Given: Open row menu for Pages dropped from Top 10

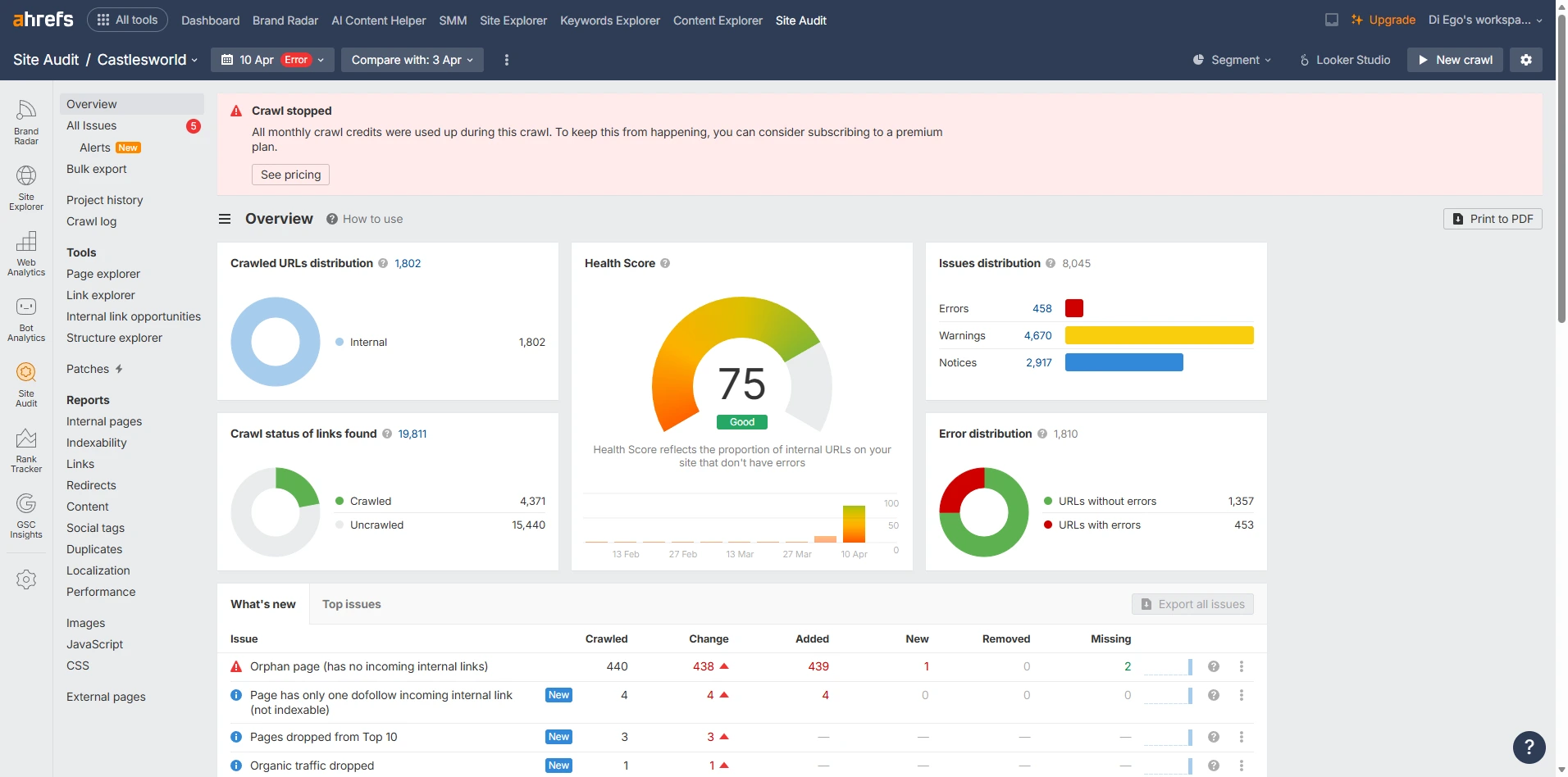Looking at the screenshot, I should [x=1242, y=737].
